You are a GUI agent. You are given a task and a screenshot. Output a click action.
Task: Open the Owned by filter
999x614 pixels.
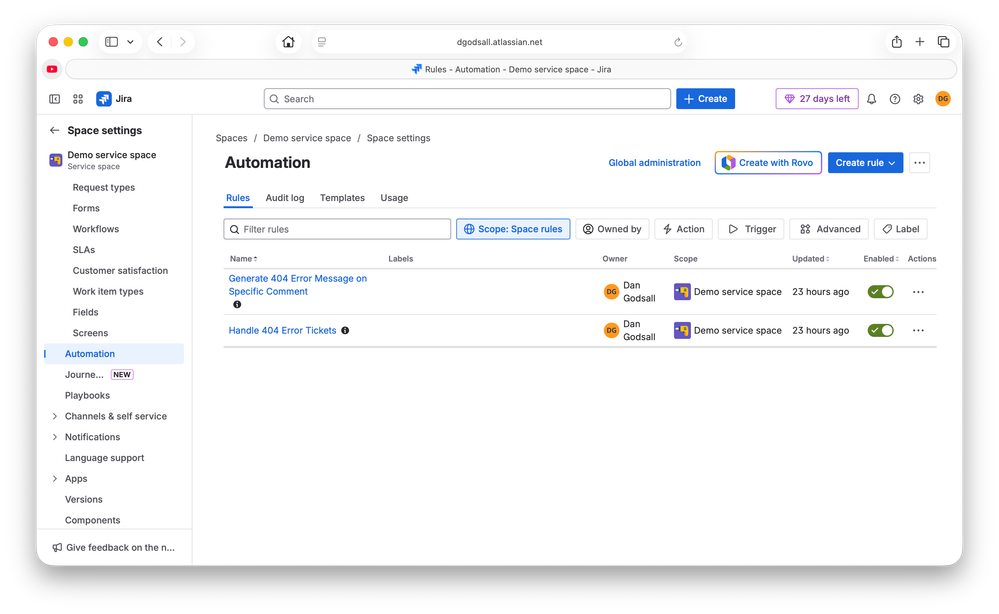[x=612, y=229]
